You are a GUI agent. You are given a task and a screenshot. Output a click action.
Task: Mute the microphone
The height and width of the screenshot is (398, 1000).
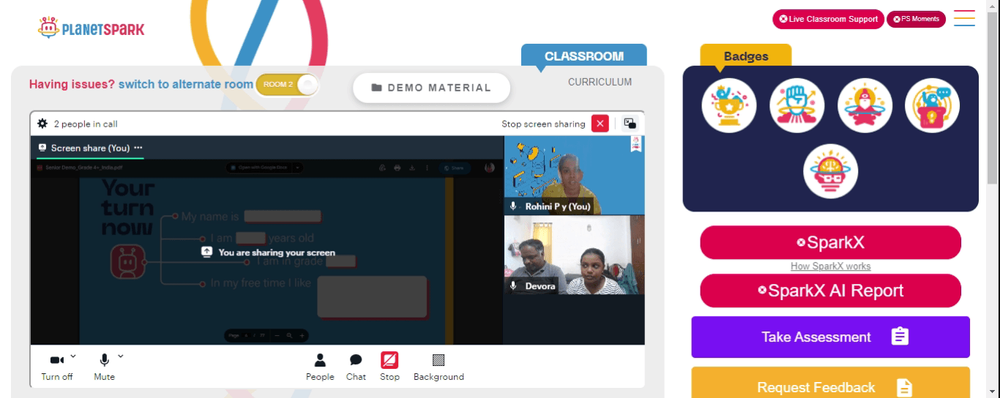(x=104, y=367)
